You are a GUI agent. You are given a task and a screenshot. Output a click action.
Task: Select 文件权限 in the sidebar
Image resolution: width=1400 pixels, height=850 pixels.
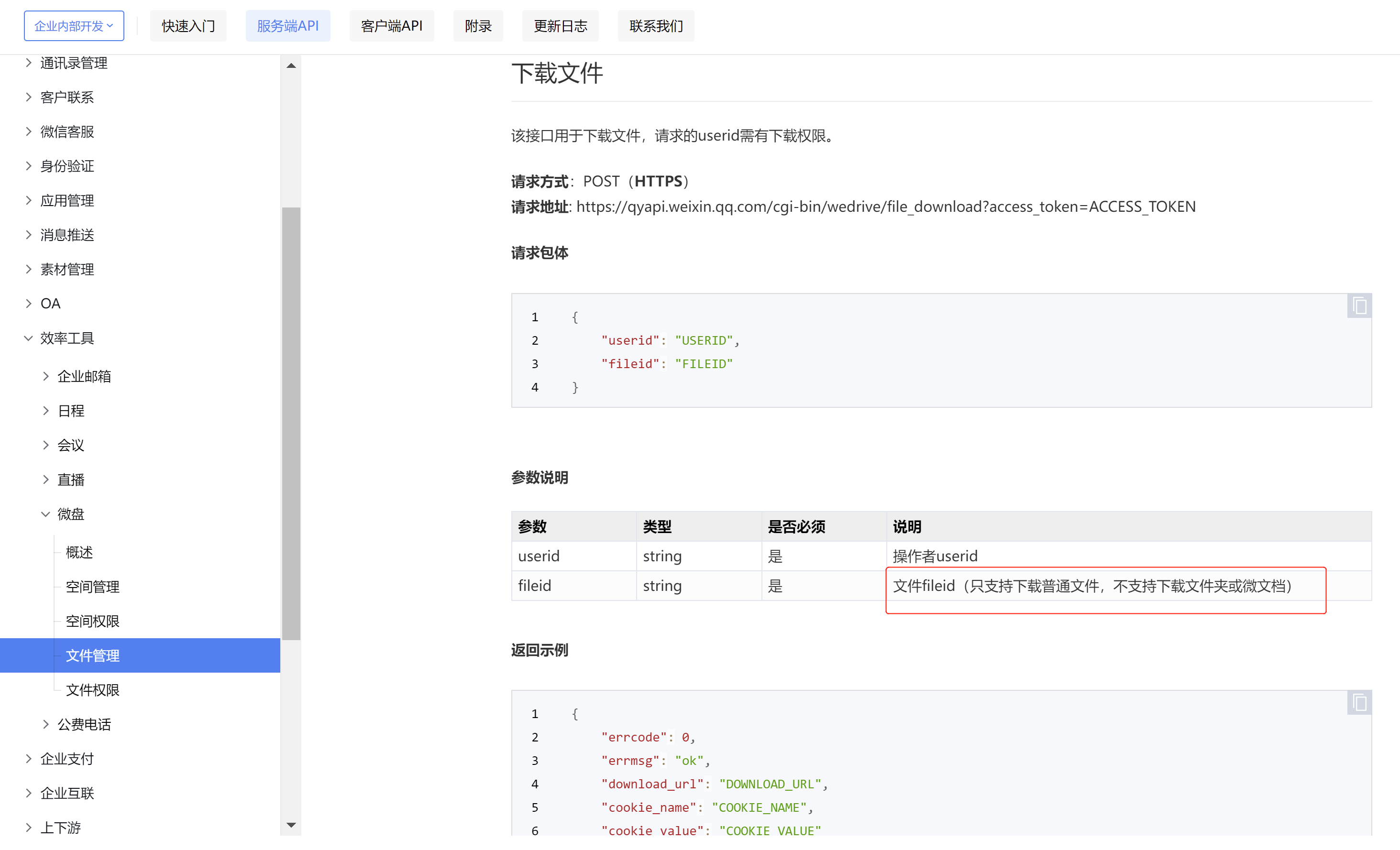point(93,690)
